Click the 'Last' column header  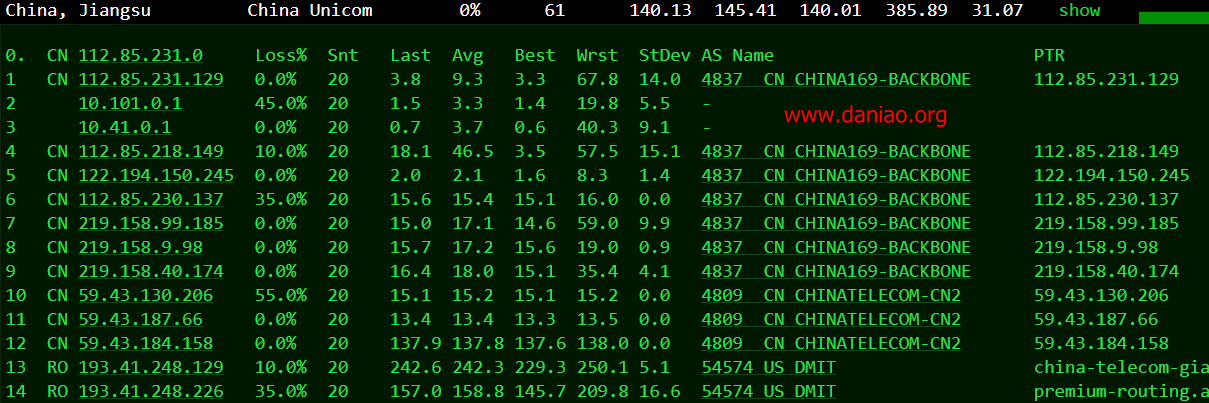410,55
